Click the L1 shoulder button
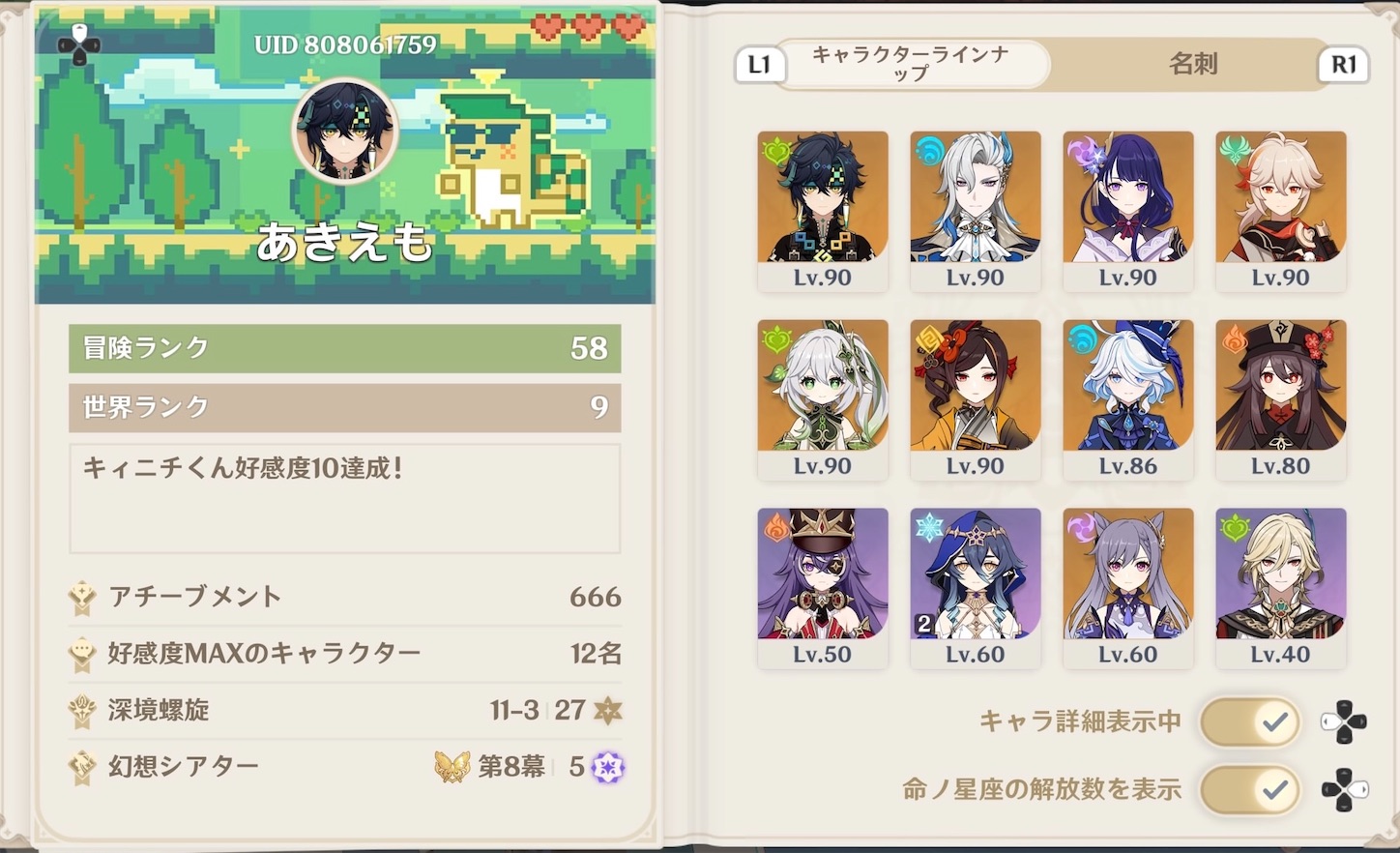 pyautogui.click(x=760, y=64)
